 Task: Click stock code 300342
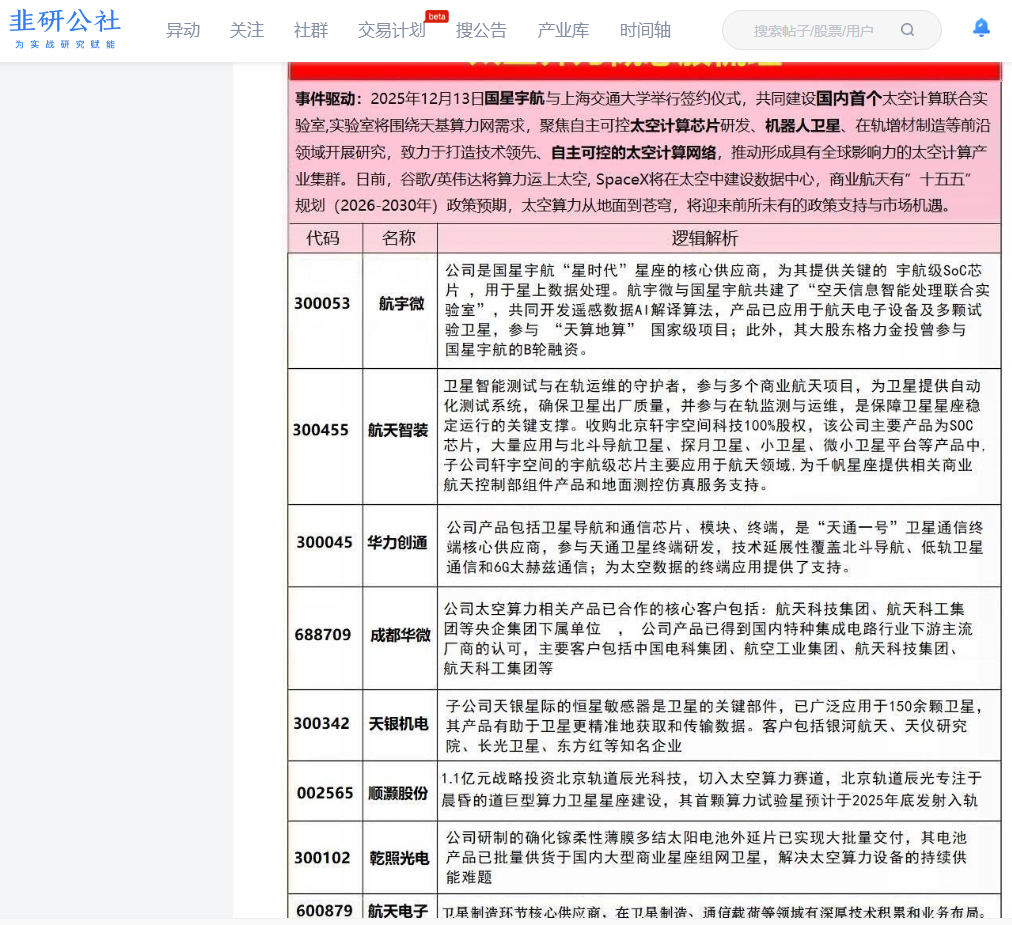321,724
